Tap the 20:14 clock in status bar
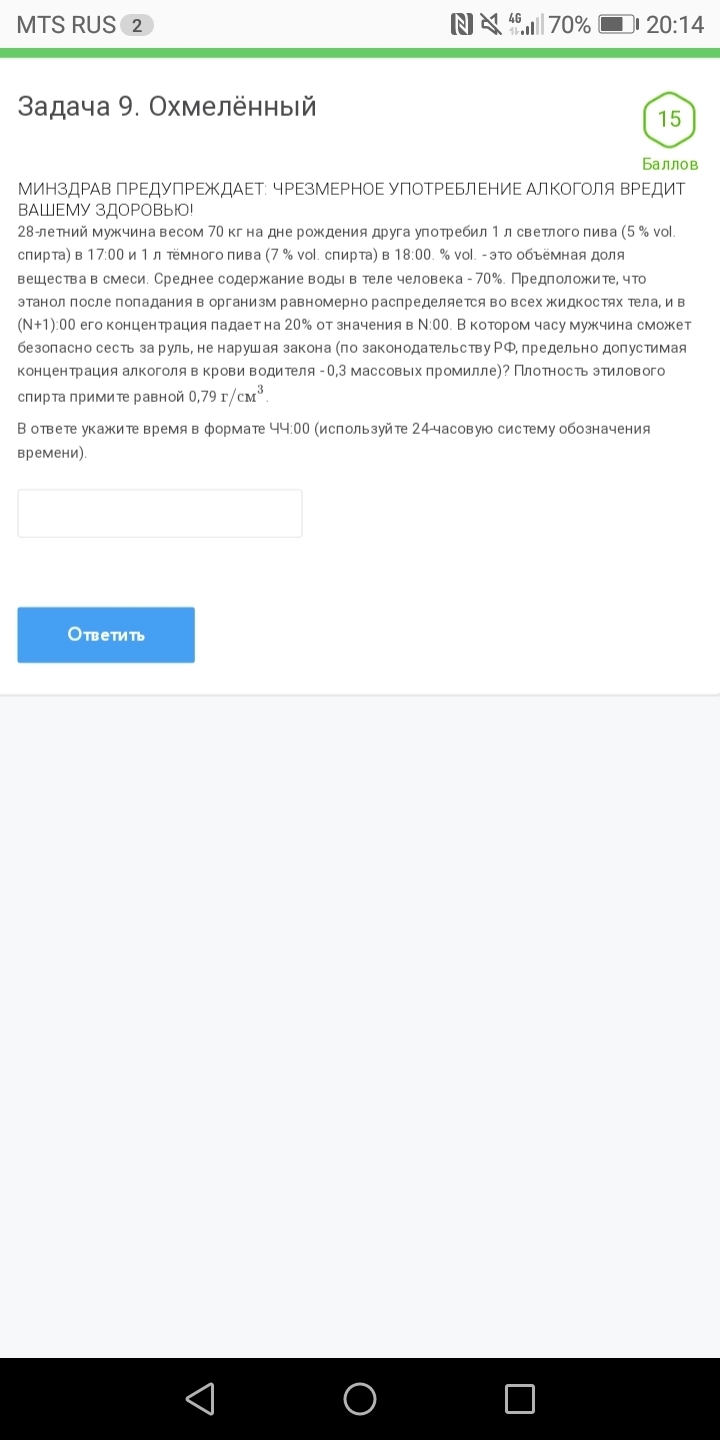The height and width of the screenshot is (1440, 720). click(675, 25)
